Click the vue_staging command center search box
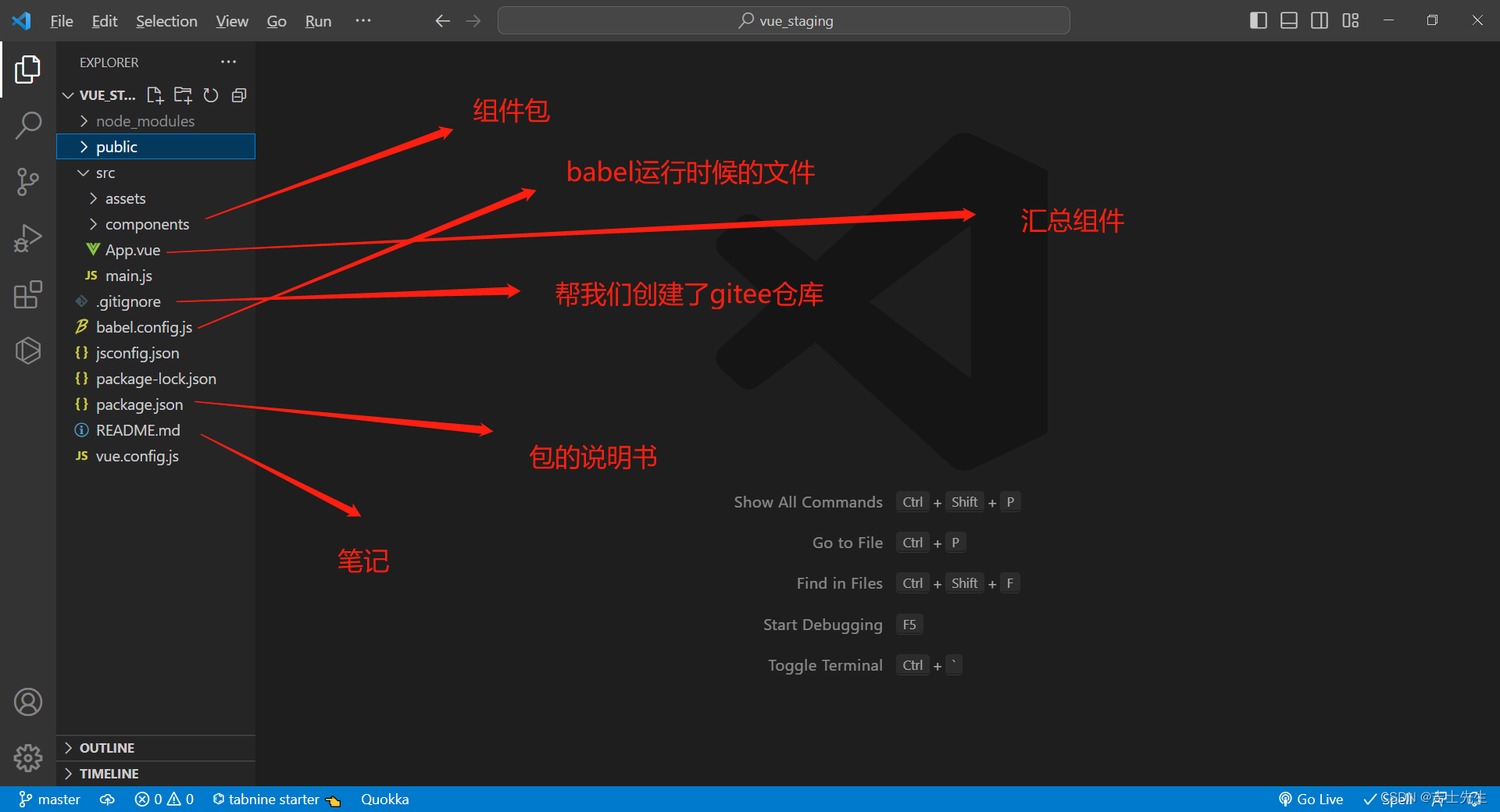This screenshot has height=812, width=1500. pos(784,20)
